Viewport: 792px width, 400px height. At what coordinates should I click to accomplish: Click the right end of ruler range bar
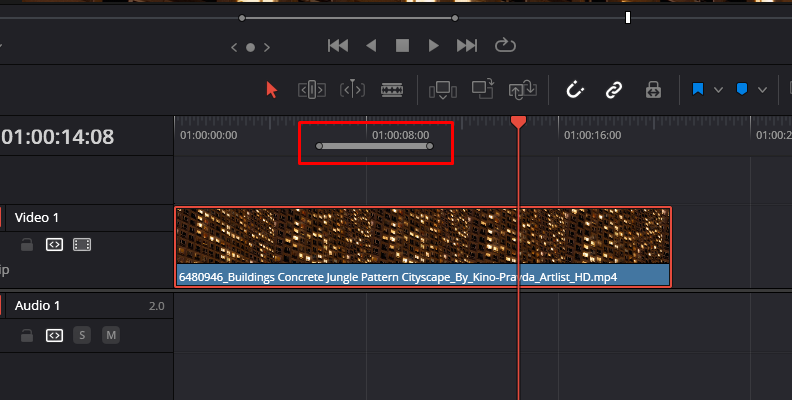[430, 146]
